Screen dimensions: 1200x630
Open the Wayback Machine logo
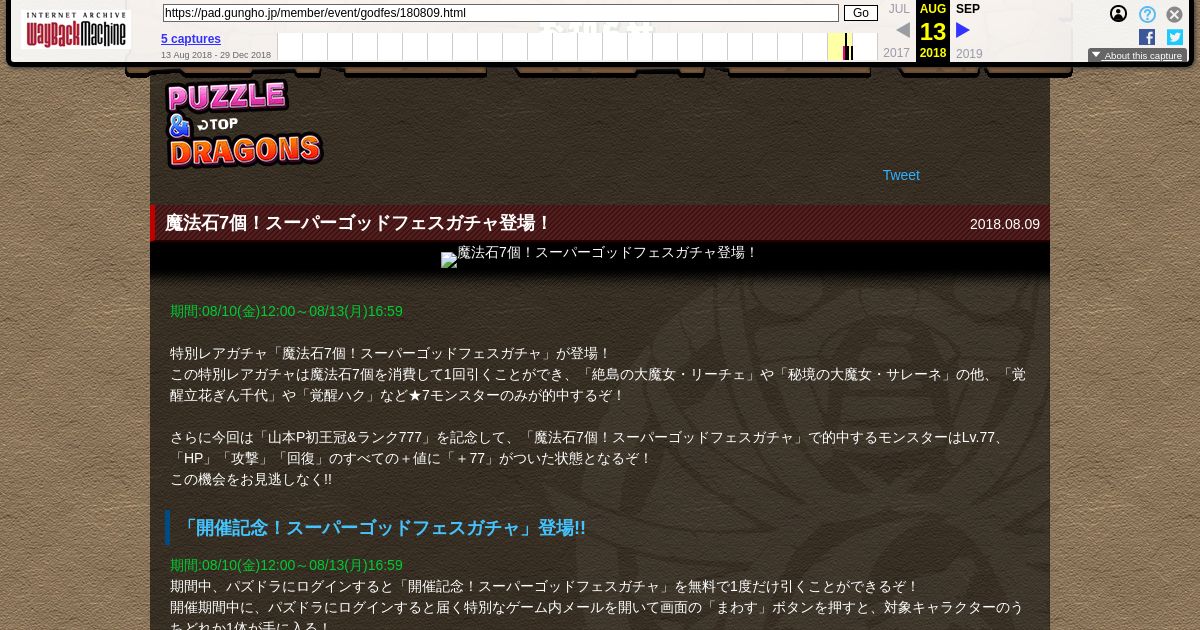coord(76,30)
